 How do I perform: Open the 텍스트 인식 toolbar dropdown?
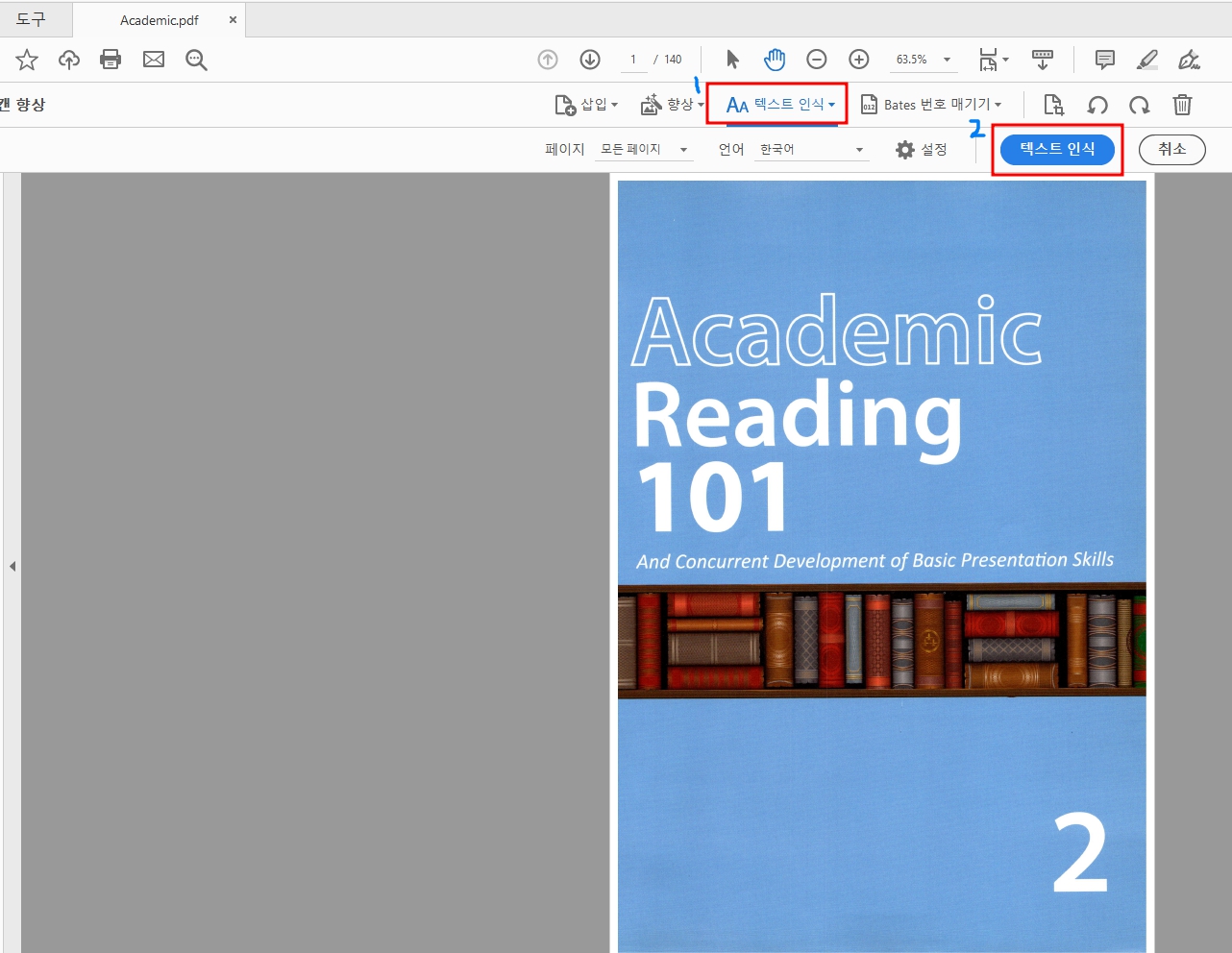point(780,105)
